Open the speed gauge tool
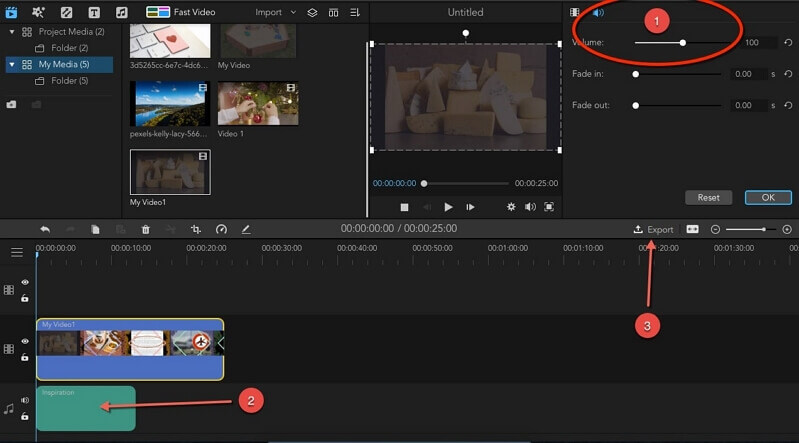The image size is (799, 443). (221, 229)
